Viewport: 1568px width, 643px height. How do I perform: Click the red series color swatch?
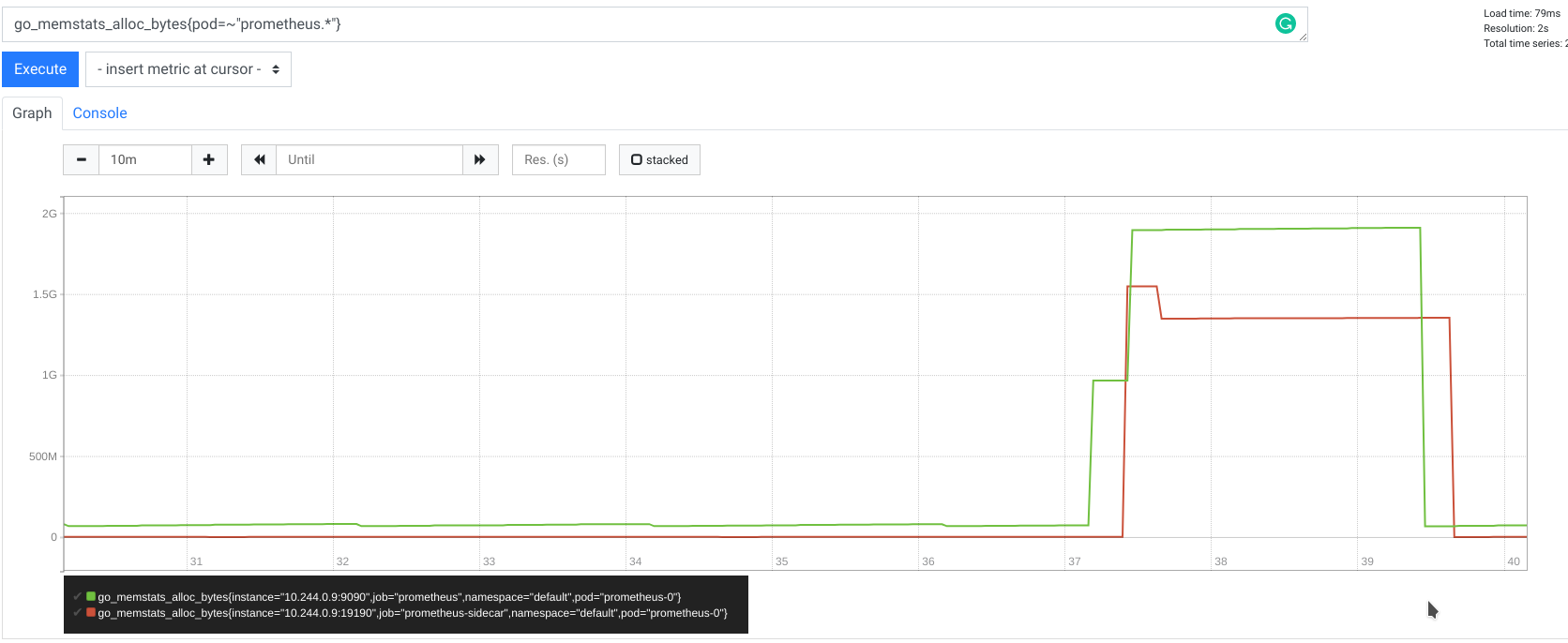[x=91, y=612]
